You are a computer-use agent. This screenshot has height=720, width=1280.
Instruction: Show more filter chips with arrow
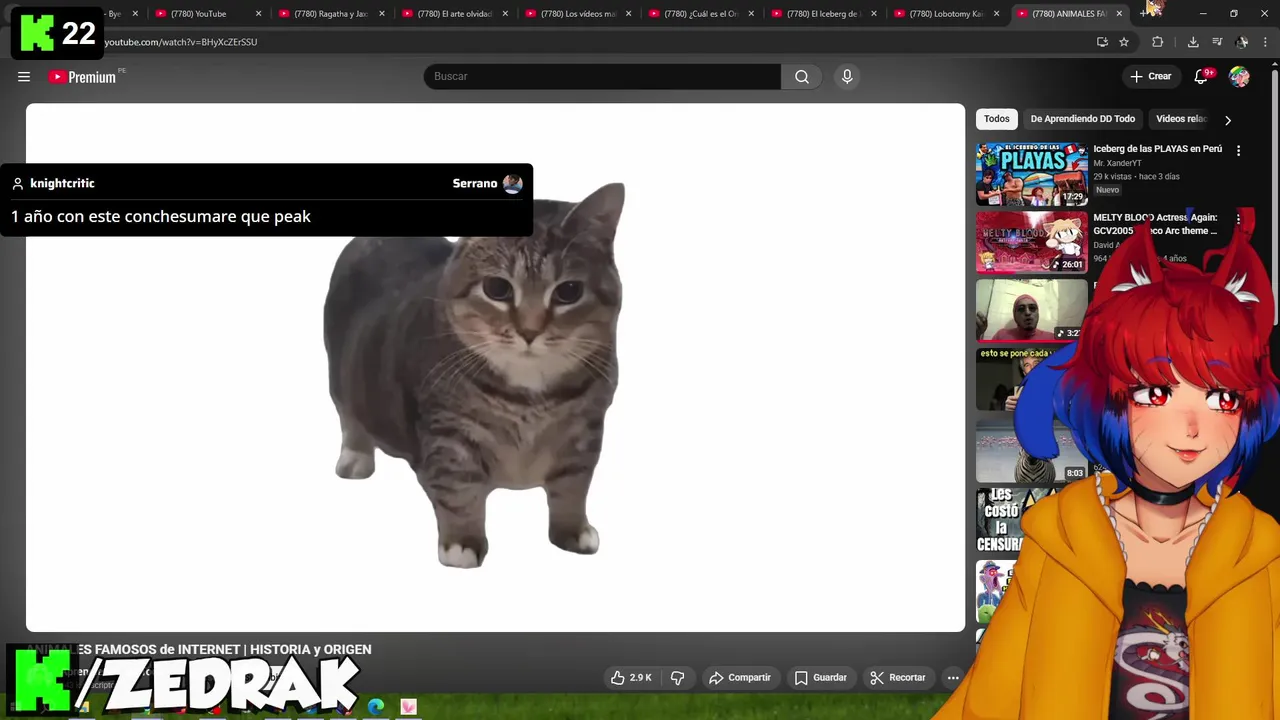pyautogui.click(x=1228, y=120)
